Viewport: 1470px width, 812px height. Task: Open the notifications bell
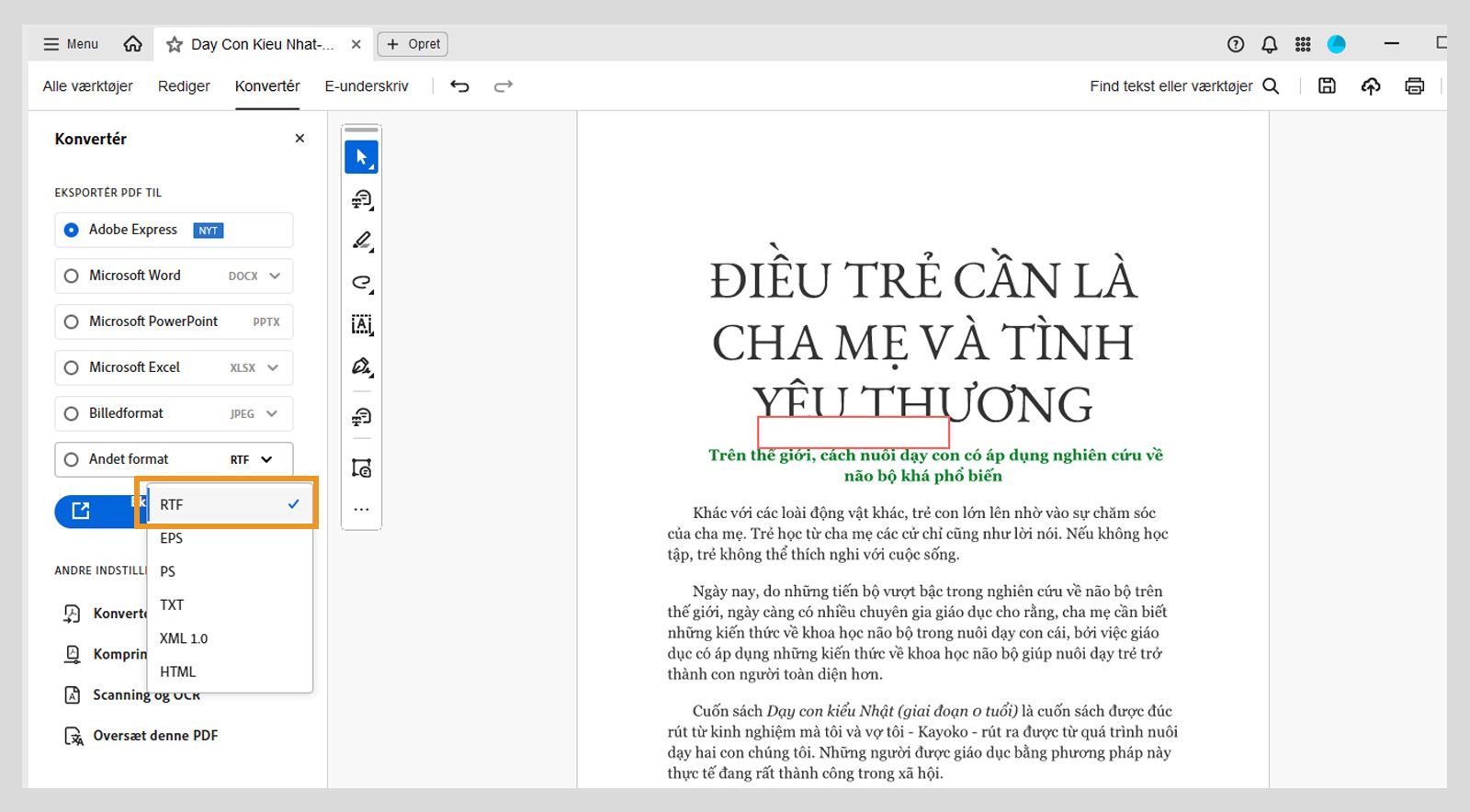[x=1269, y=44]
